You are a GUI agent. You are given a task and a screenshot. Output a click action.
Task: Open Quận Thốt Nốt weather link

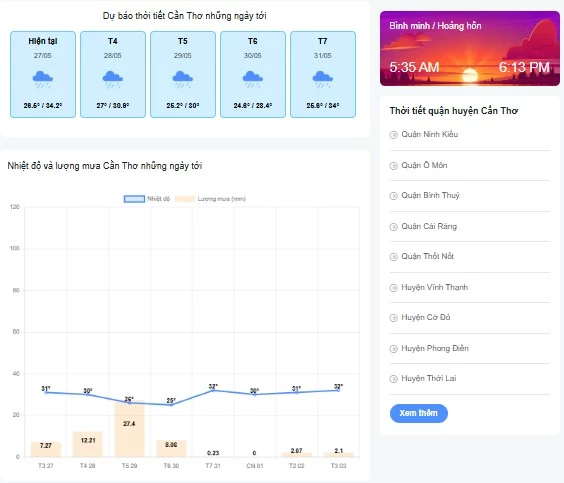point(427,256)
